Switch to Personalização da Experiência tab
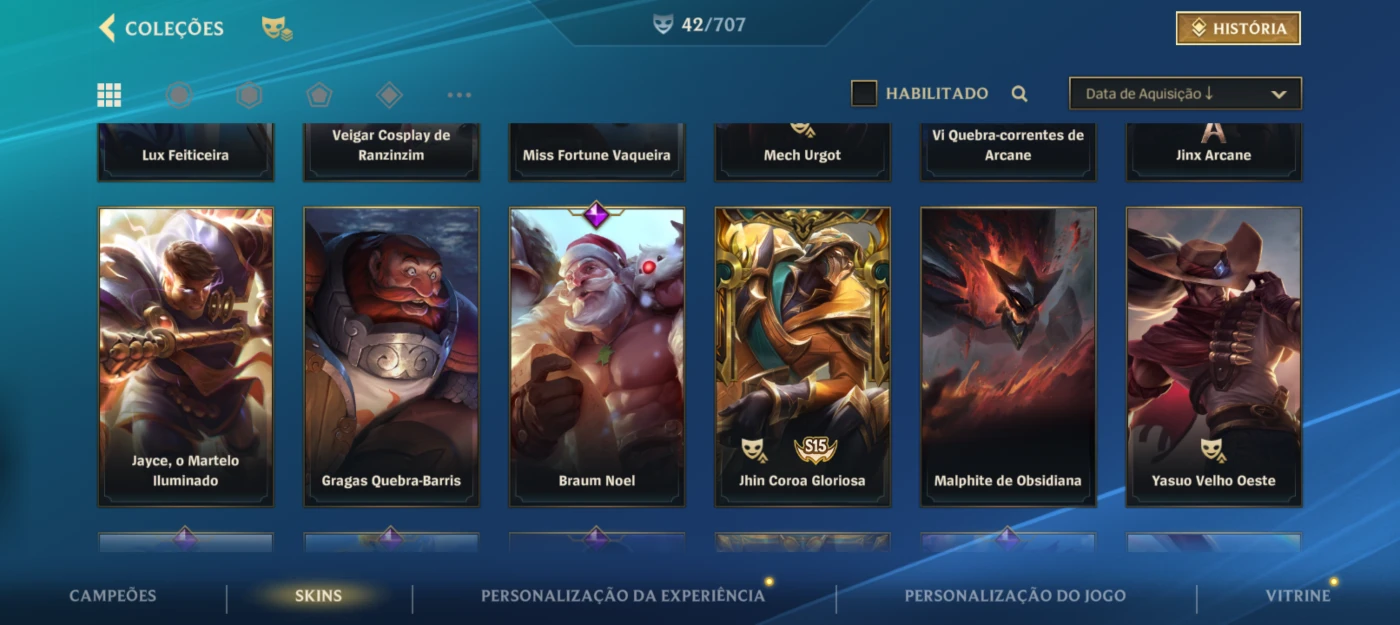Image resolution: width=1400 pixels, height=625 pixels. point(623,596)
